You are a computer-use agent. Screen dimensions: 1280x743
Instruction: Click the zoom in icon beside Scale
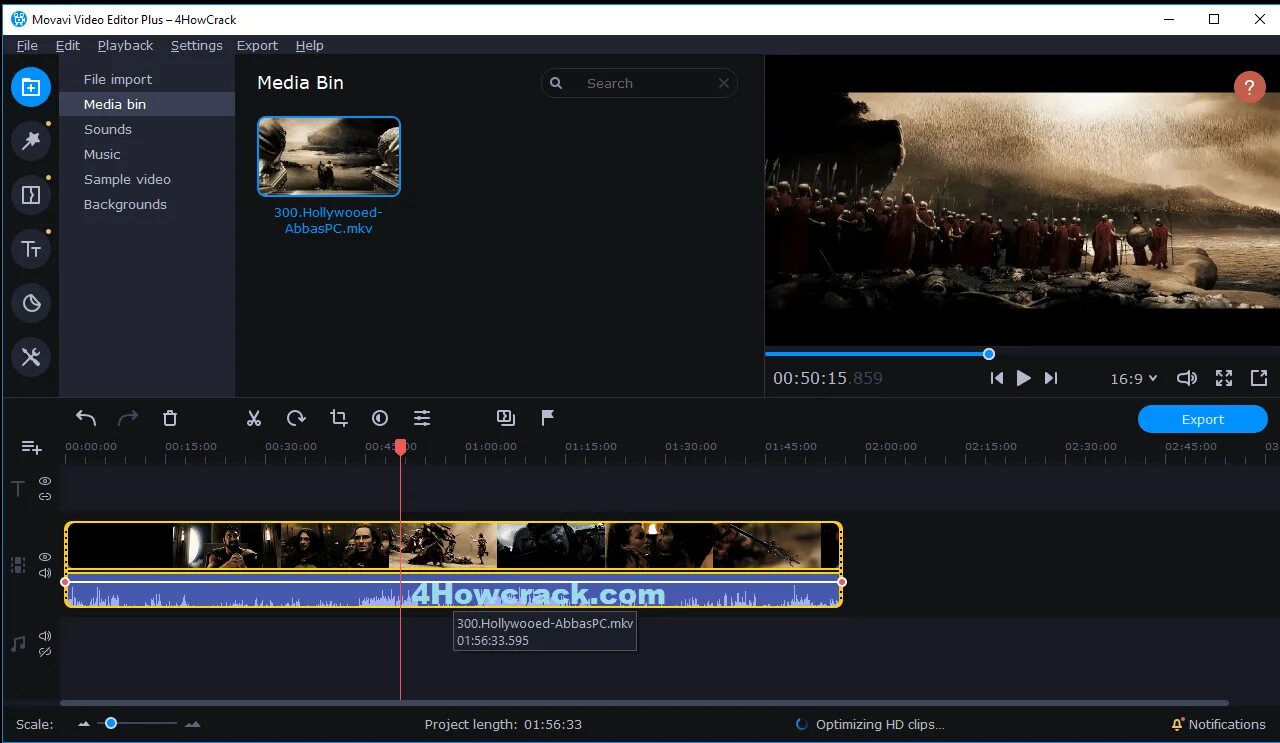coord(193,724)
